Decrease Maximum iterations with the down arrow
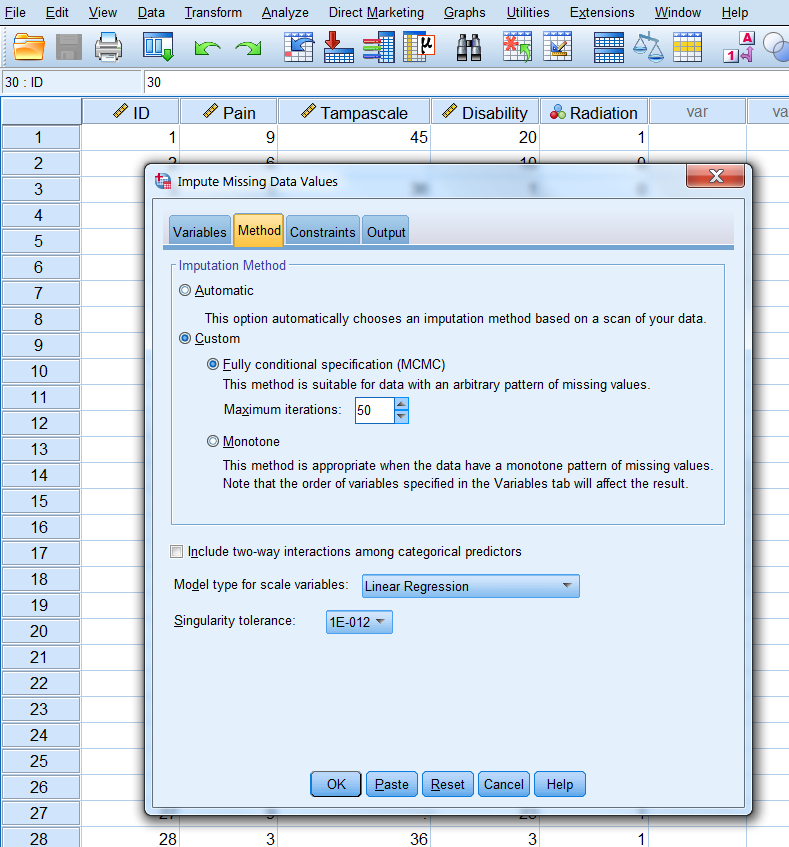 tap(401, 416)
